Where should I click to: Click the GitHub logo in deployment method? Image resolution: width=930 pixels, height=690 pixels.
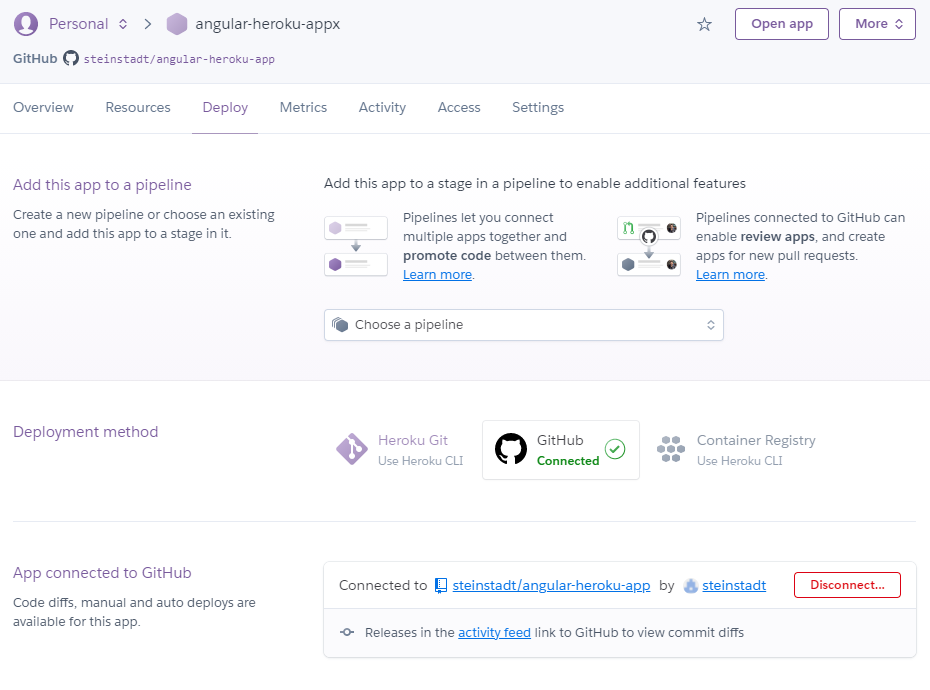click(x=511, y=449)
